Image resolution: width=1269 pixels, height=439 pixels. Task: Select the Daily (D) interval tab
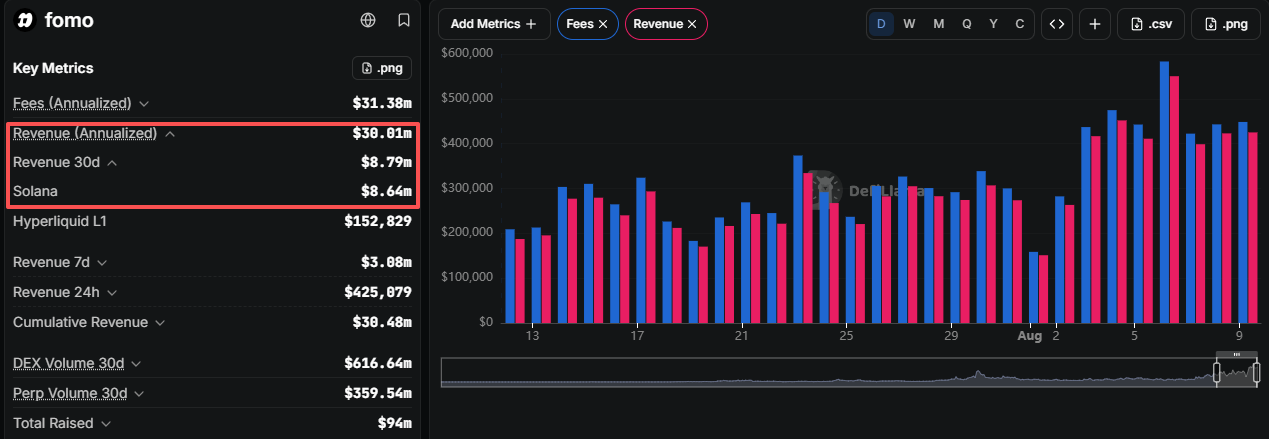(881, 24)
